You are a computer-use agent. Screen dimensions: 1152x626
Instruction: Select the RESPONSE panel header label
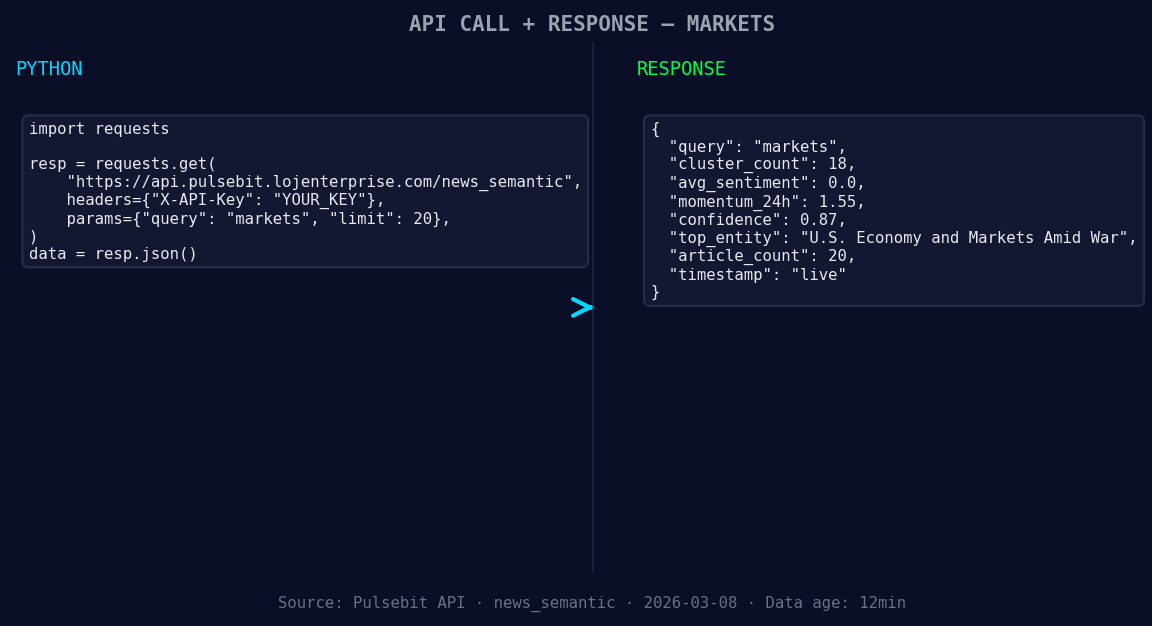[x=680, y=68]
